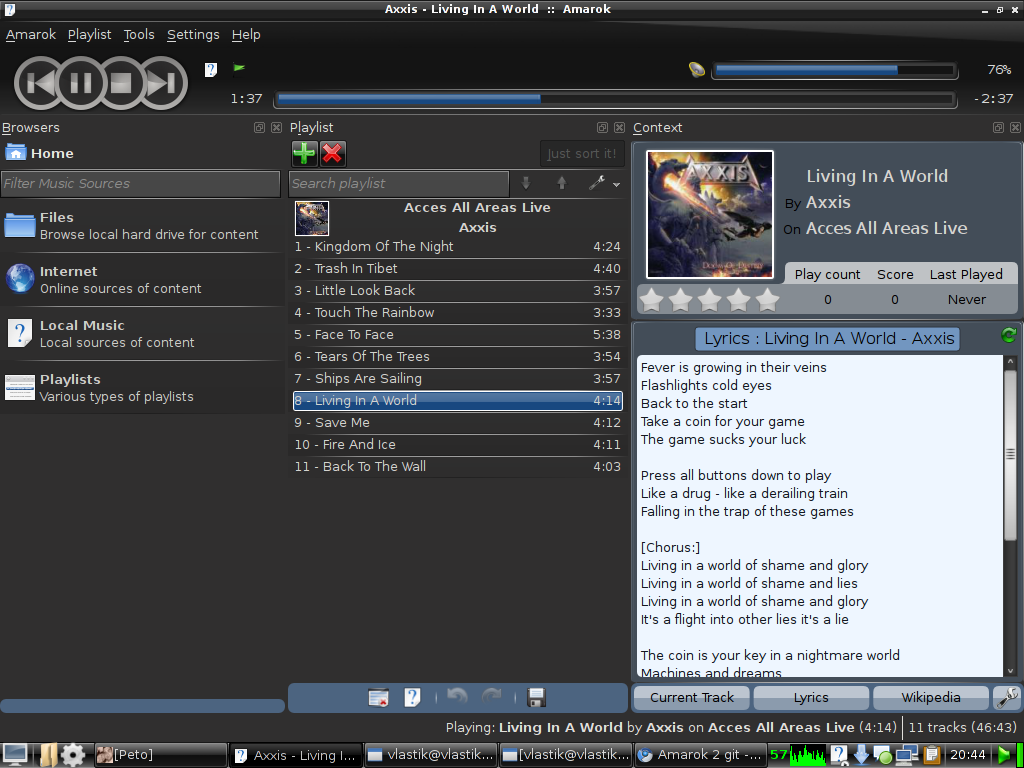Click the Filter Music Sources field

click(x=140, y=184)
